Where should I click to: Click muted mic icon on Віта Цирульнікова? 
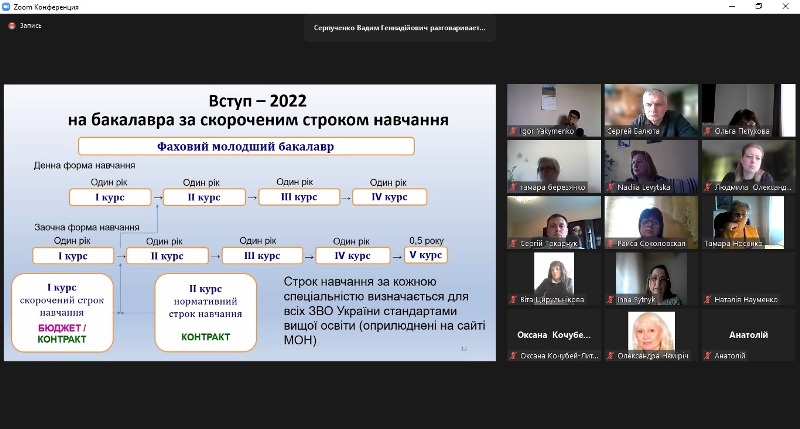[x=513, y=300]
